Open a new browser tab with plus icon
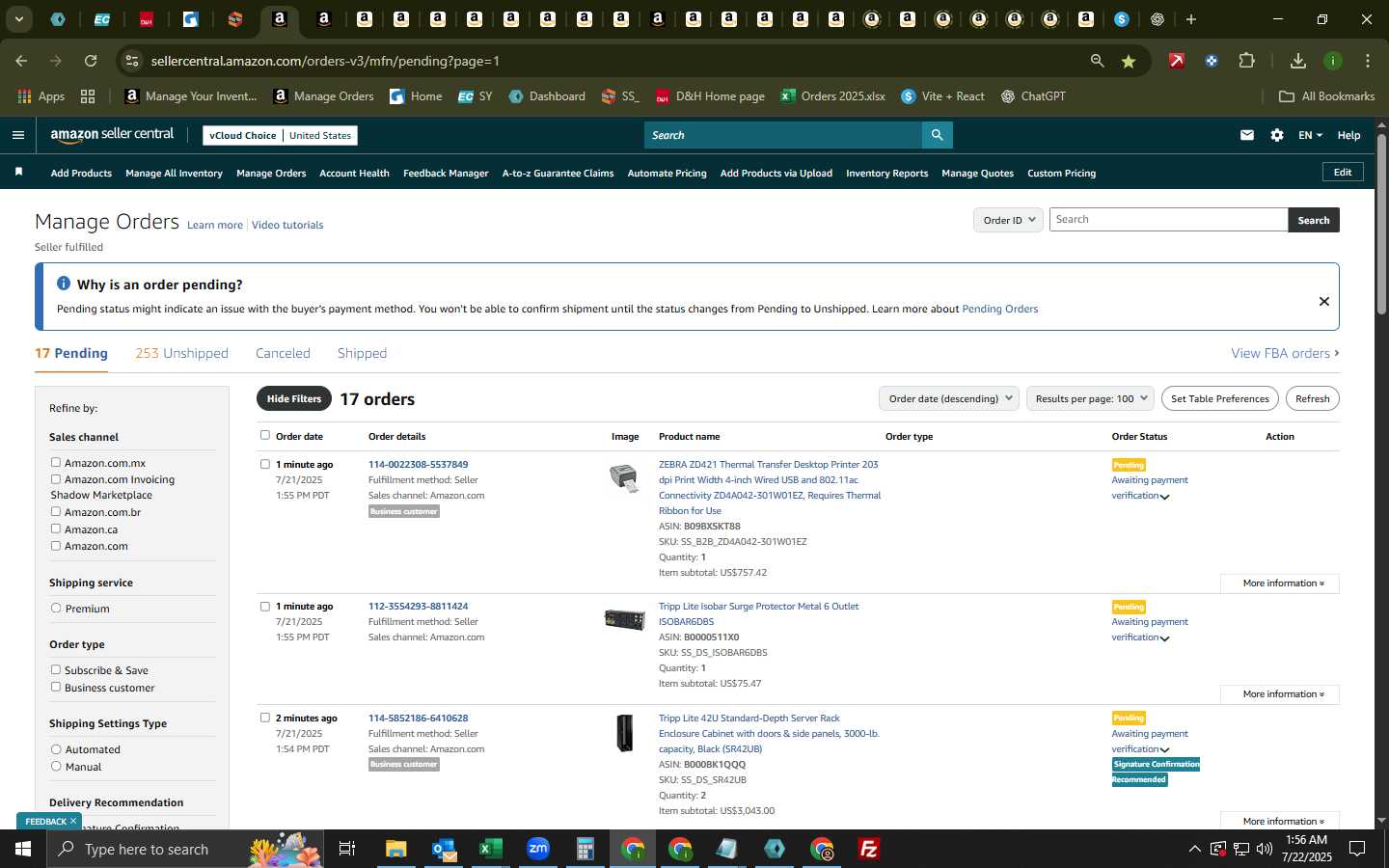The image size is (1389, 868). click(1191, 19)
